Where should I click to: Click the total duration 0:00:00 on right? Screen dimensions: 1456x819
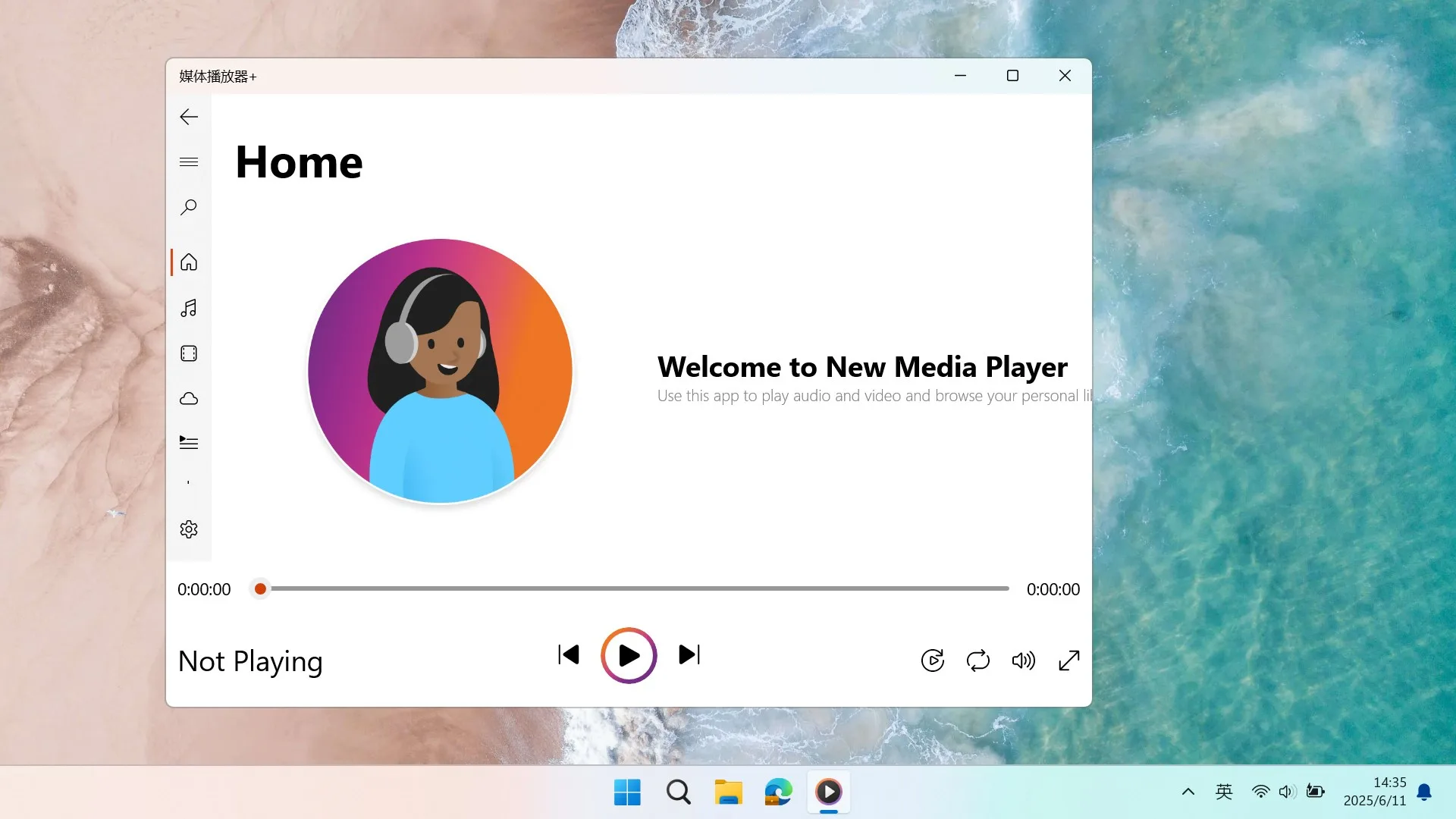(x=1053, y=589)
